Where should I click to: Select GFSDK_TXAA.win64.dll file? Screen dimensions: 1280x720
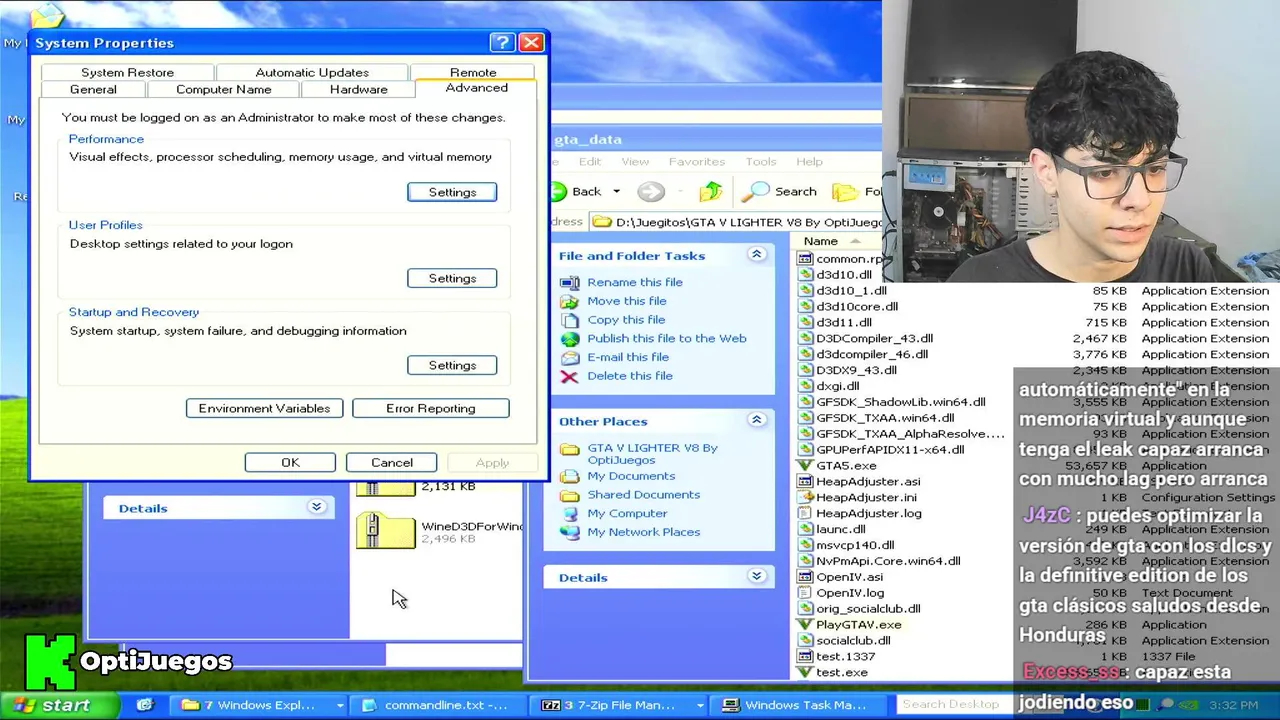point(885,418)
